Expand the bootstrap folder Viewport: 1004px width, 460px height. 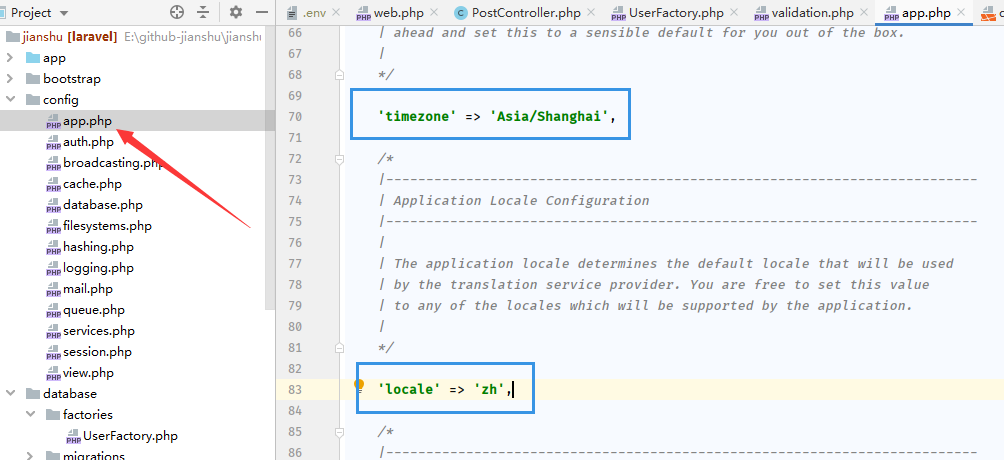click(x=10, y=79)
